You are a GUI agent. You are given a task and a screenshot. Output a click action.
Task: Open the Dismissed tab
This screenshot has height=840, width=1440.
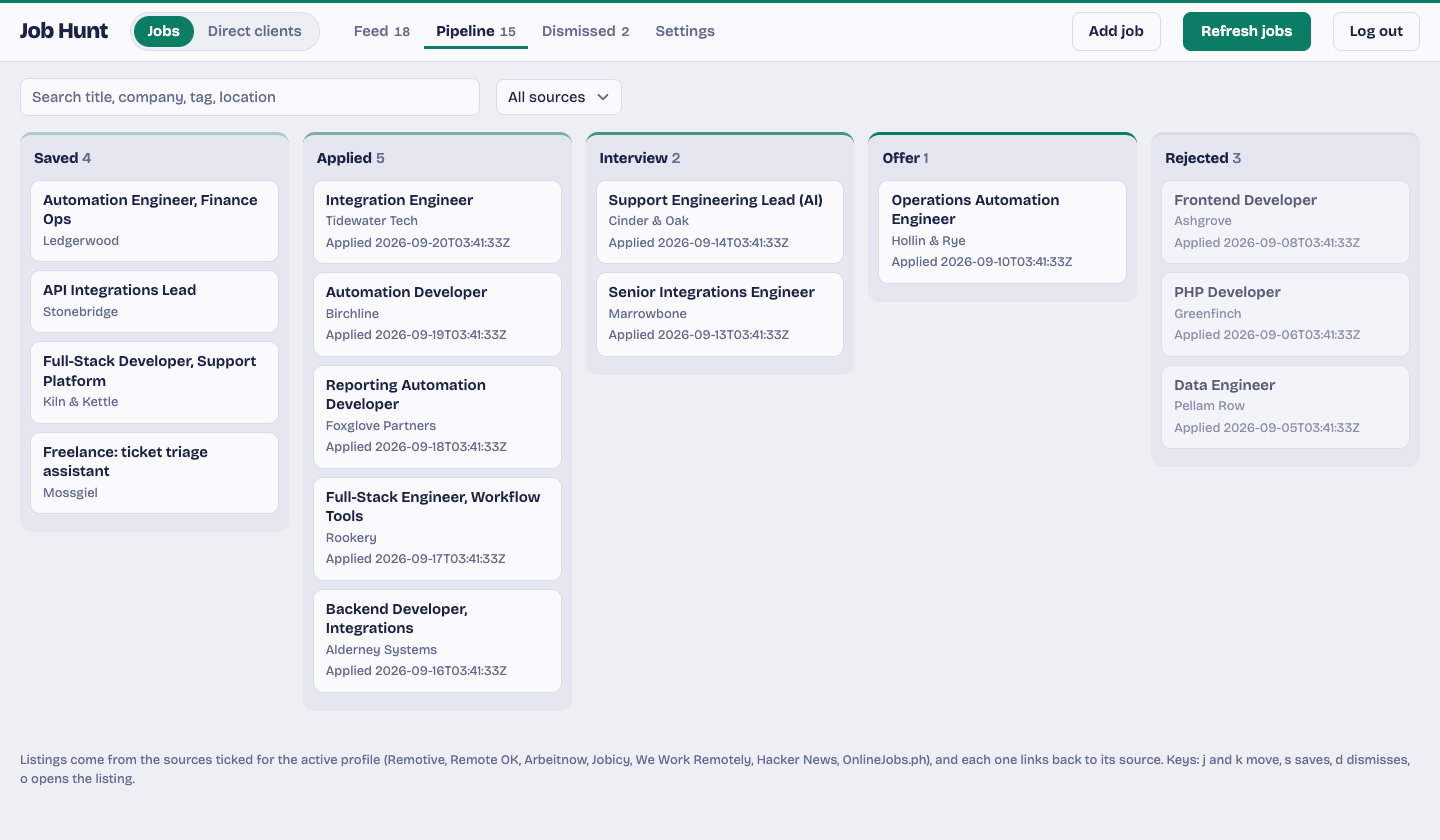coord(585,31)
